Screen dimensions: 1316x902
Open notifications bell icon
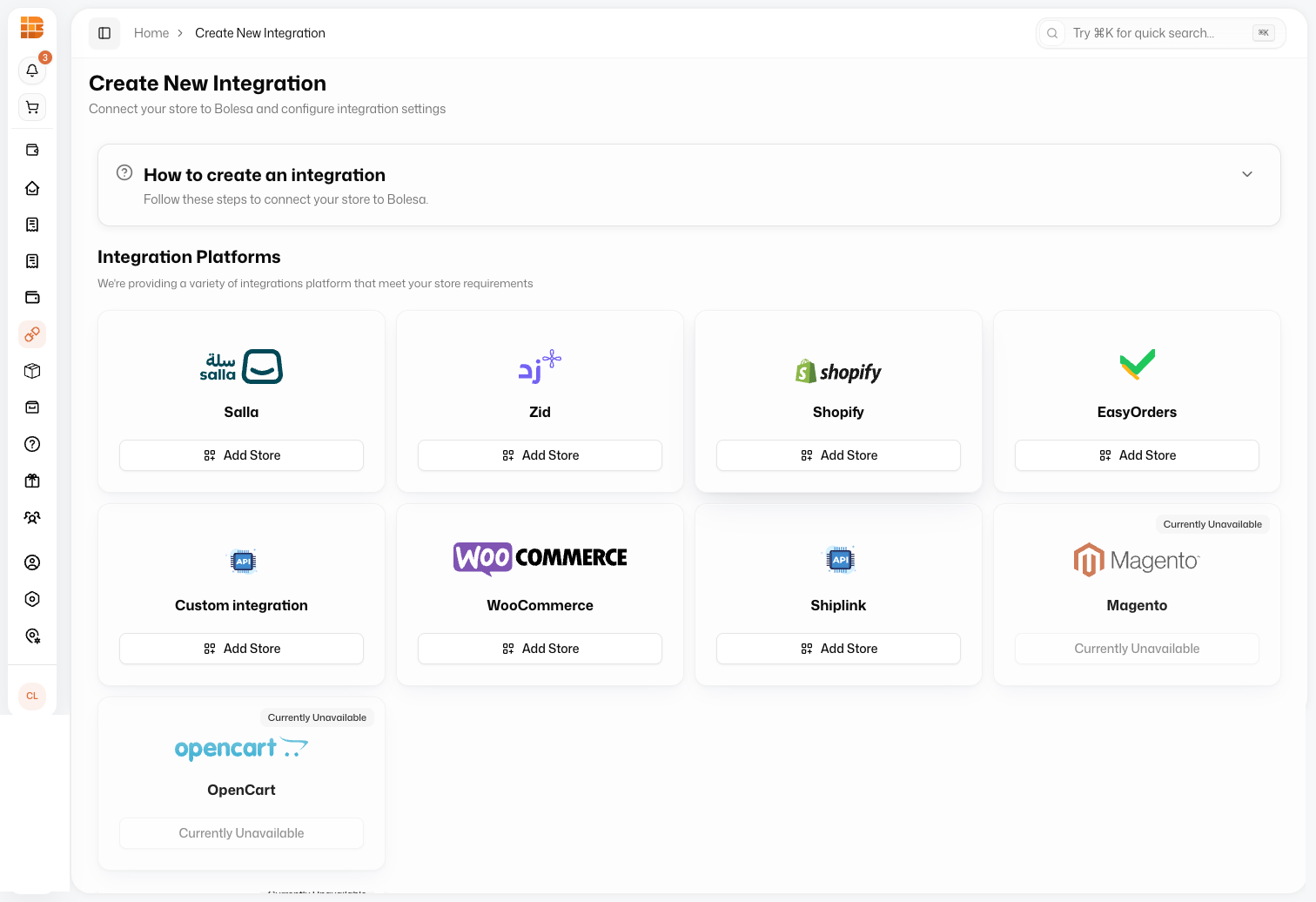tap(32, 71)
